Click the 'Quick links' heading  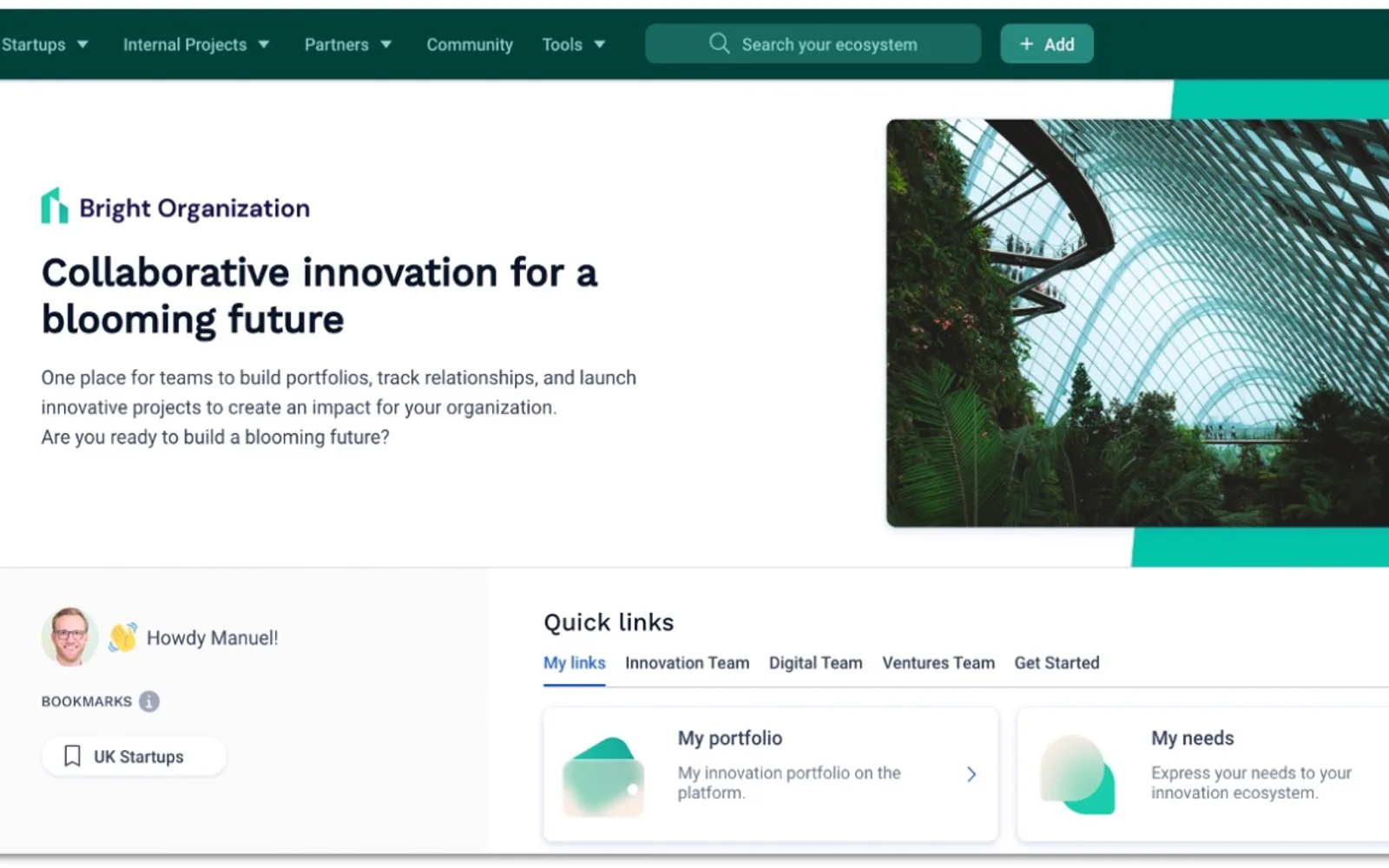[x=609, y=622]
